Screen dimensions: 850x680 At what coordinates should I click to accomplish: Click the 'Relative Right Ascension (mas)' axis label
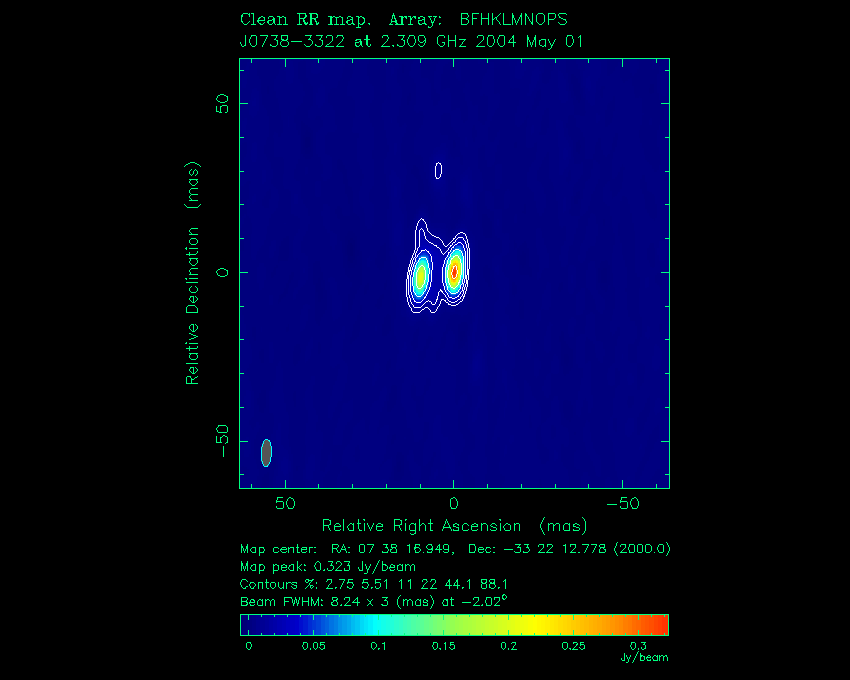point(454,525)
